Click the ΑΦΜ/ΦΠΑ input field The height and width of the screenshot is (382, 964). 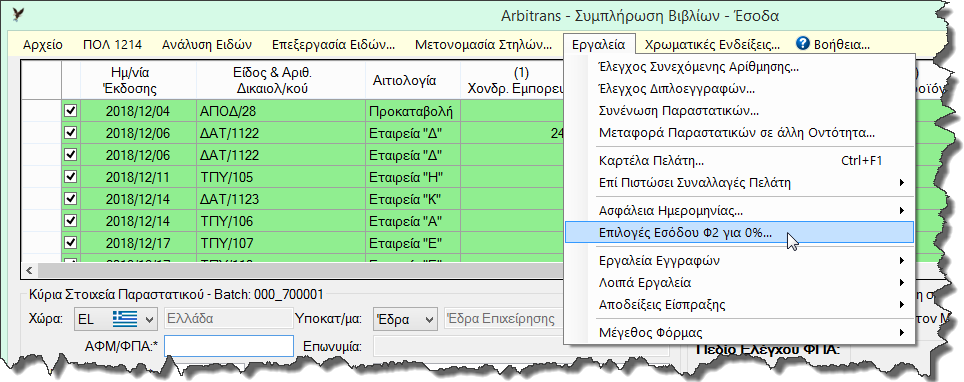tap(229, 346)
